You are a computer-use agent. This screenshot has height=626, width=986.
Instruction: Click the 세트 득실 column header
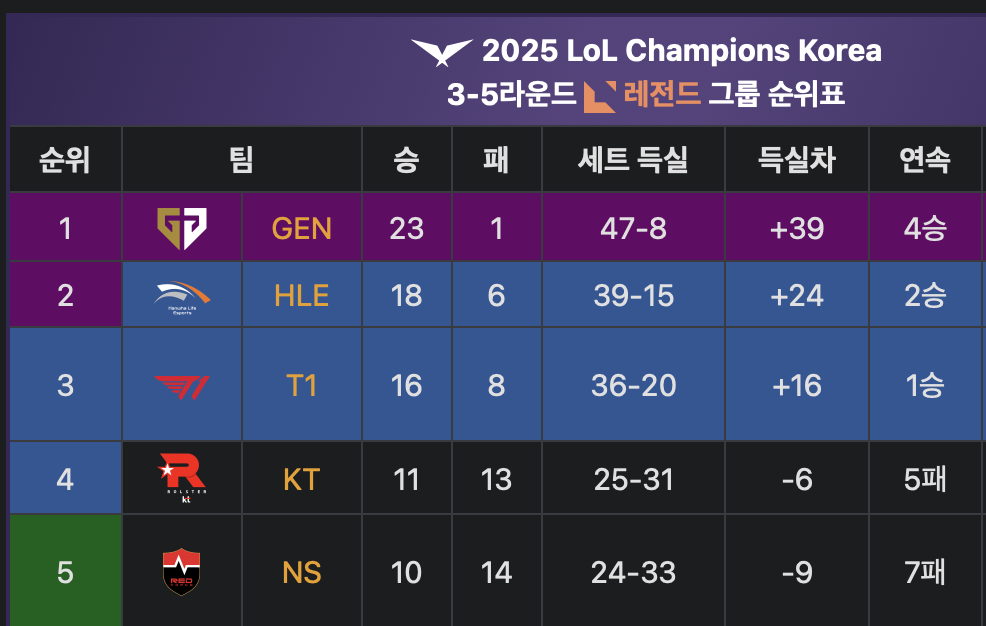coord(633,160)
